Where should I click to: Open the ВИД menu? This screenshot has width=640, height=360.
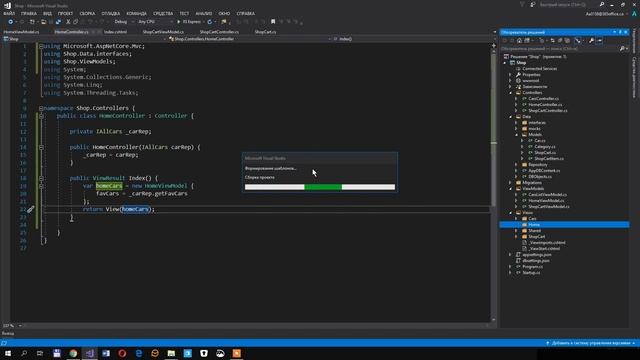click(47, 13)
